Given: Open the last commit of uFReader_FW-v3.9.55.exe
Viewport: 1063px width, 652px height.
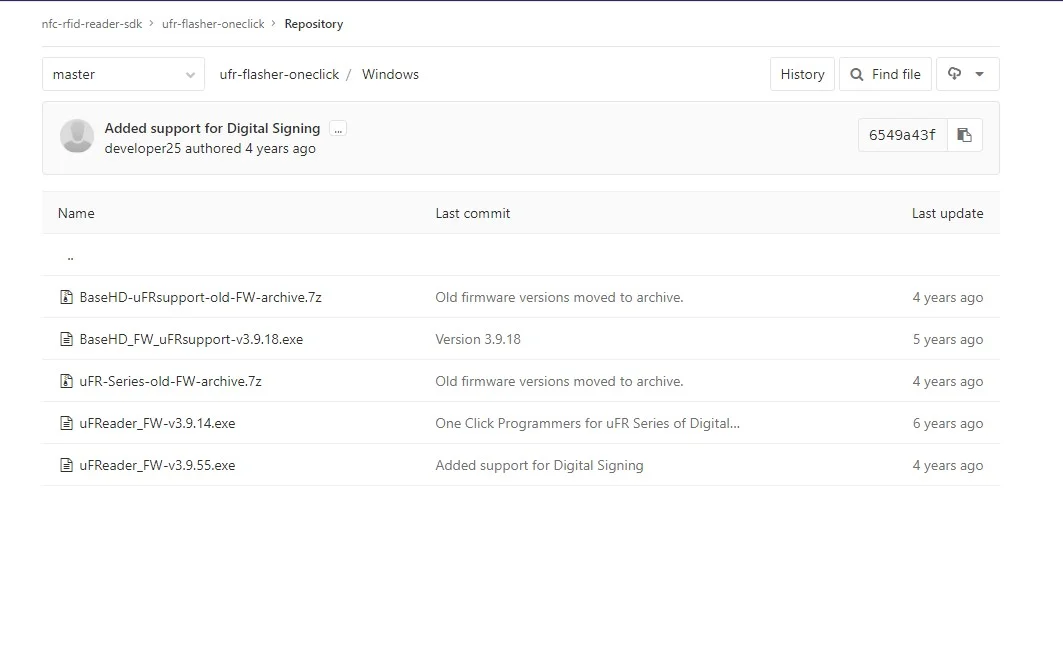Looking at the screenshot, I should [x=540, y=465].
